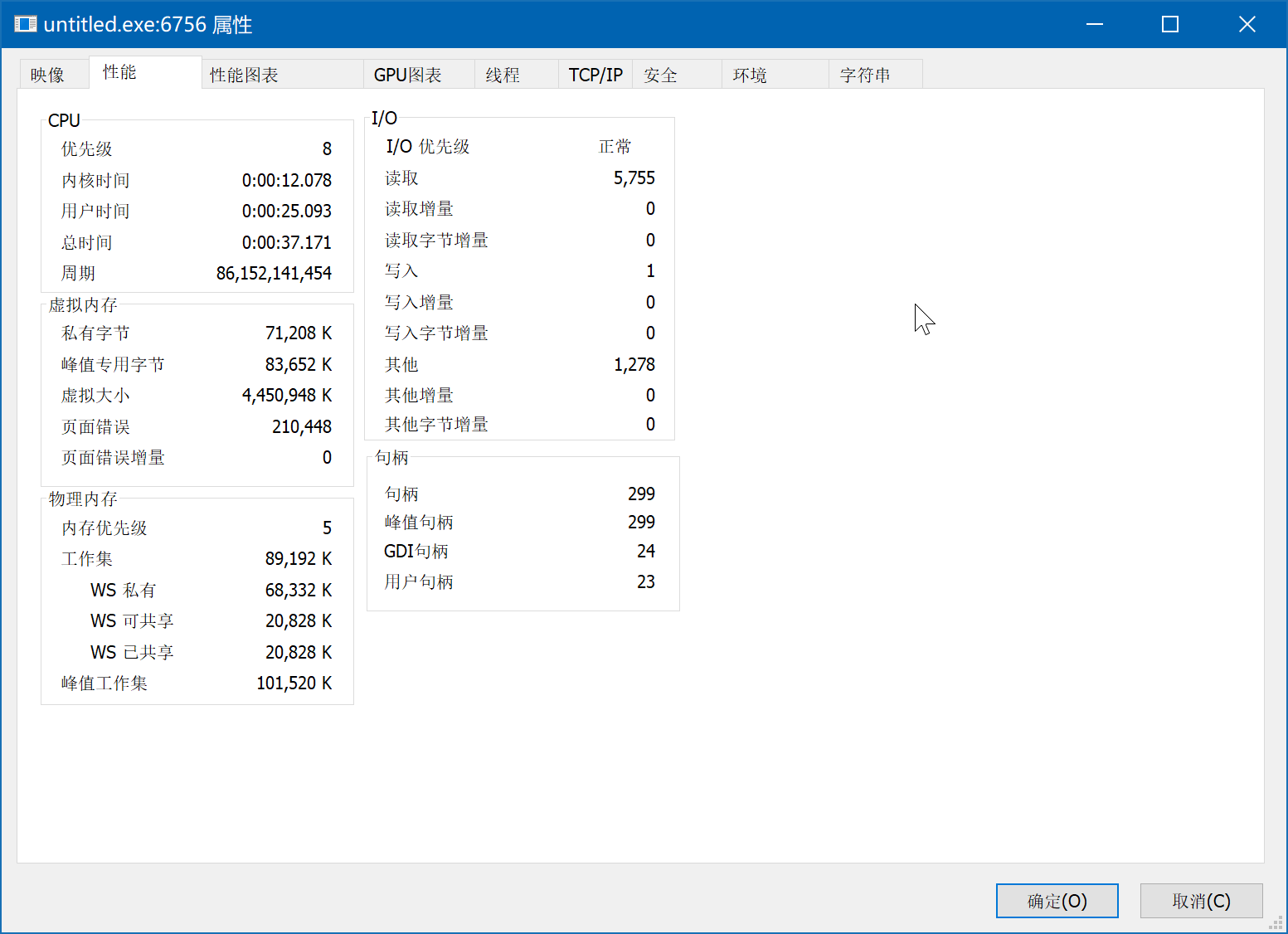Screen dimensions: 1288x934
Task: Click the I/O 优先级 value 正常
Action: pos(615,147)
